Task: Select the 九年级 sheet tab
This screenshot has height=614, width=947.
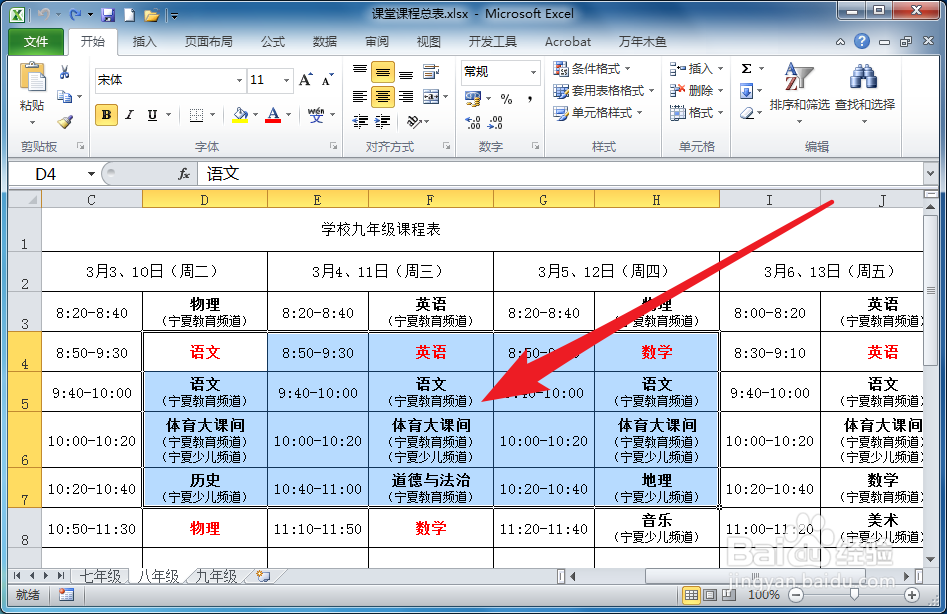Action: [x=215, y=575]
